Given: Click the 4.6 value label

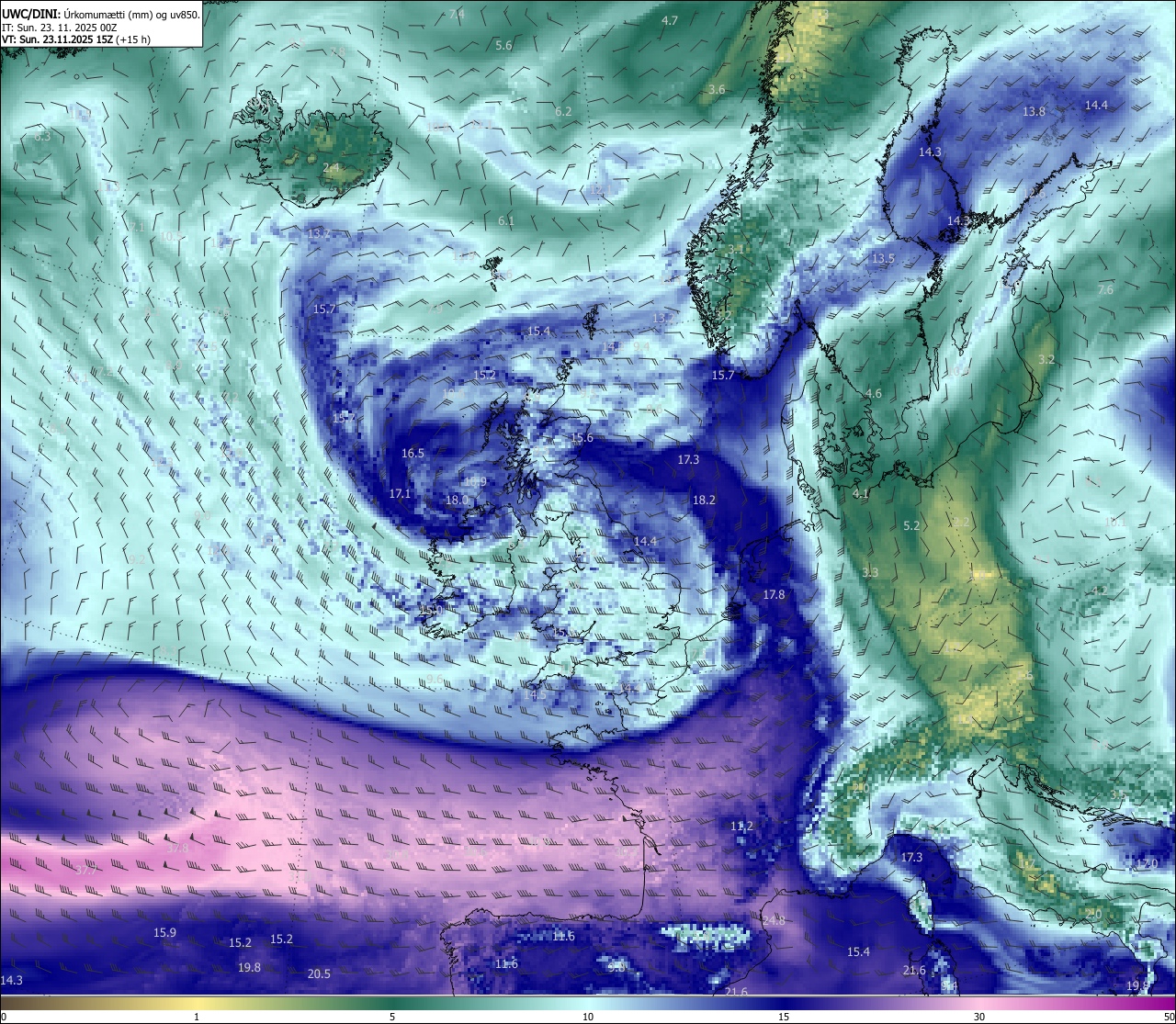Looking at the screenshot, I should click(874, 393).
